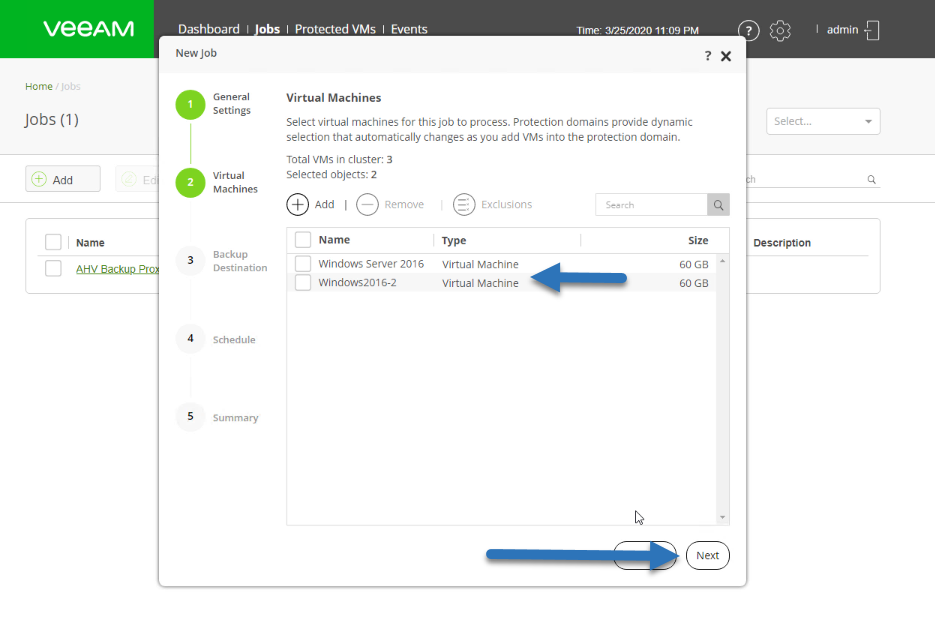The height and width of the screenshot is (643, 935).
Task: Check the Windows2016-2 checkbox
Action: click(x=303, y=282)
